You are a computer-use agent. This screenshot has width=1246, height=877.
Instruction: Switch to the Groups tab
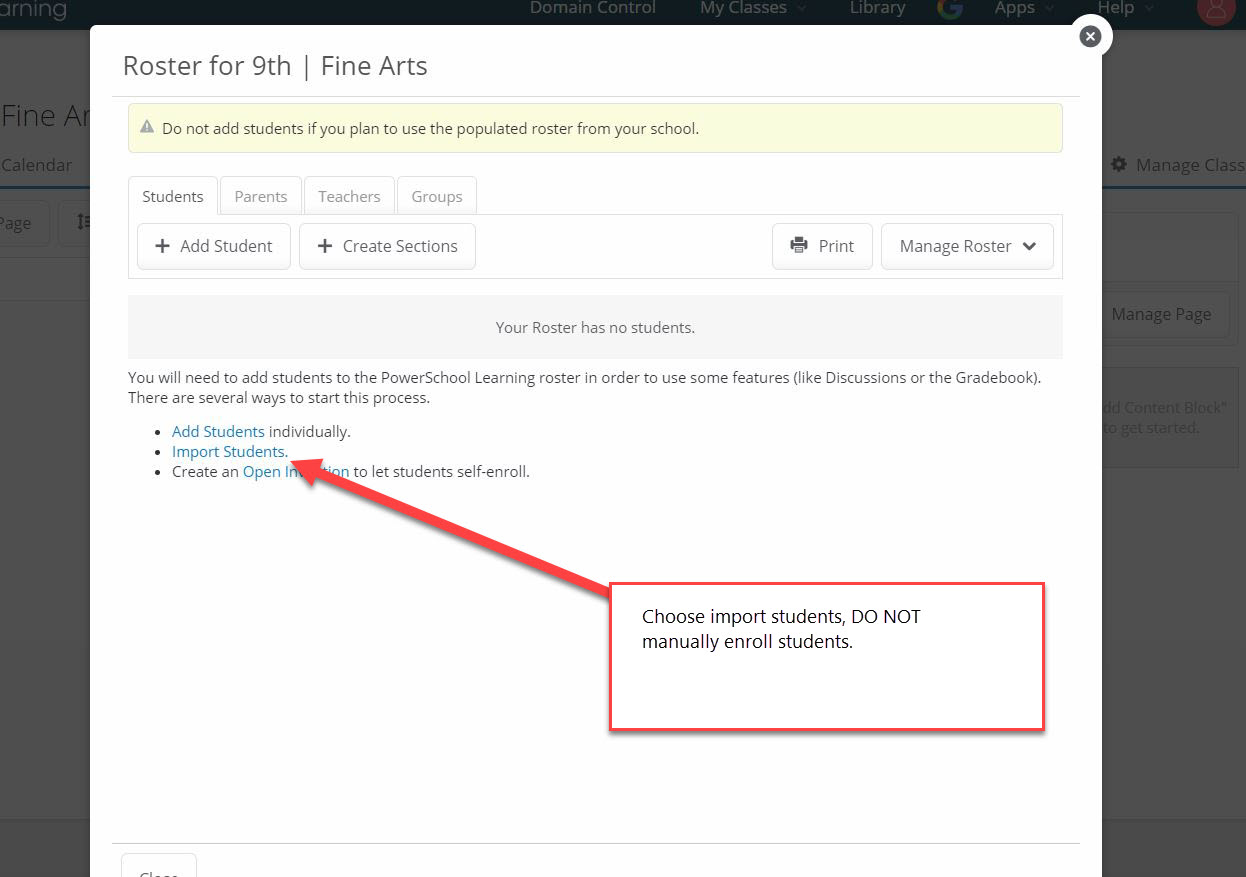click(437, 196)
